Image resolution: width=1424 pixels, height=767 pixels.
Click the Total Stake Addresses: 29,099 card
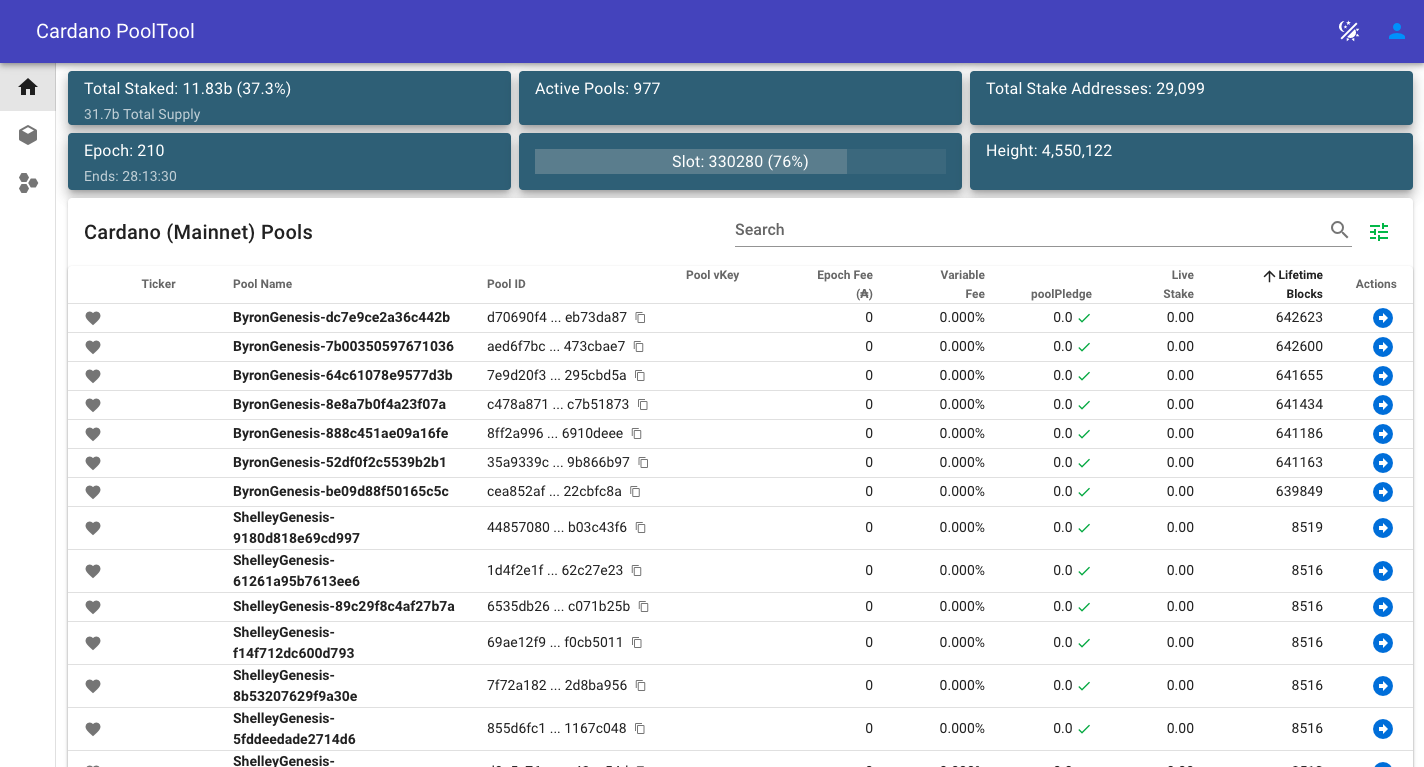(x=1191, y=99)
